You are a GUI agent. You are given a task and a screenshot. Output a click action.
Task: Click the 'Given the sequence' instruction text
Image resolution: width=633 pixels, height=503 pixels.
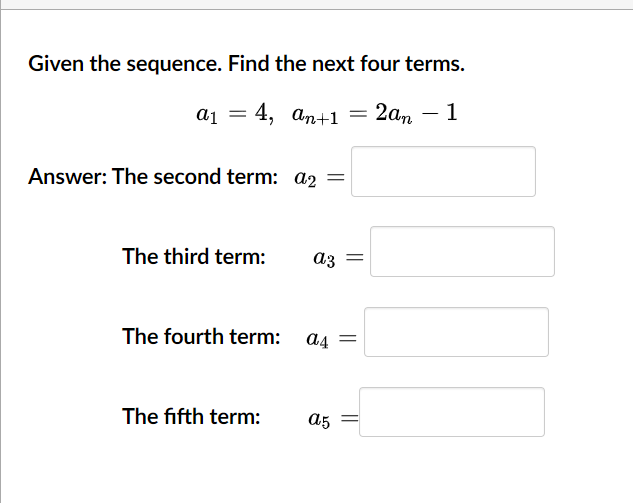point(125,64)
